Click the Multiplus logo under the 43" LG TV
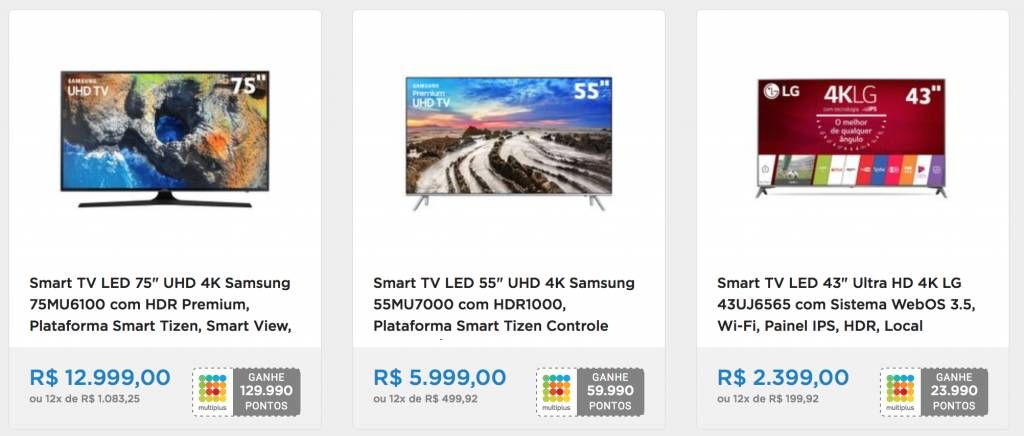The height and width of the screenshot is (436, 1024). 900,392
